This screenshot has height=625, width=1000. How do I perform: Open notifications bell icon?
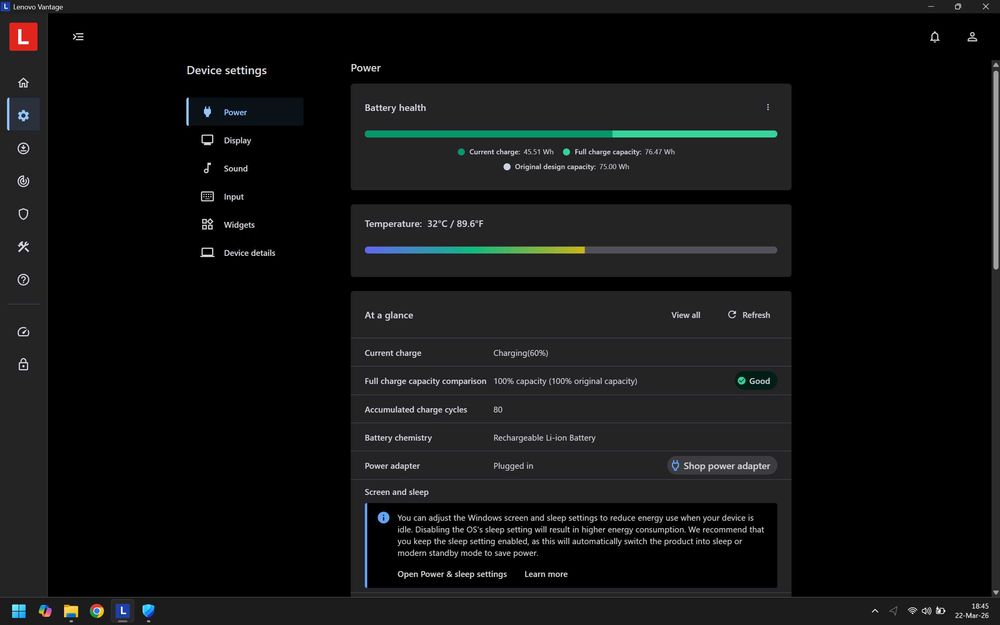tap(934, 37)
